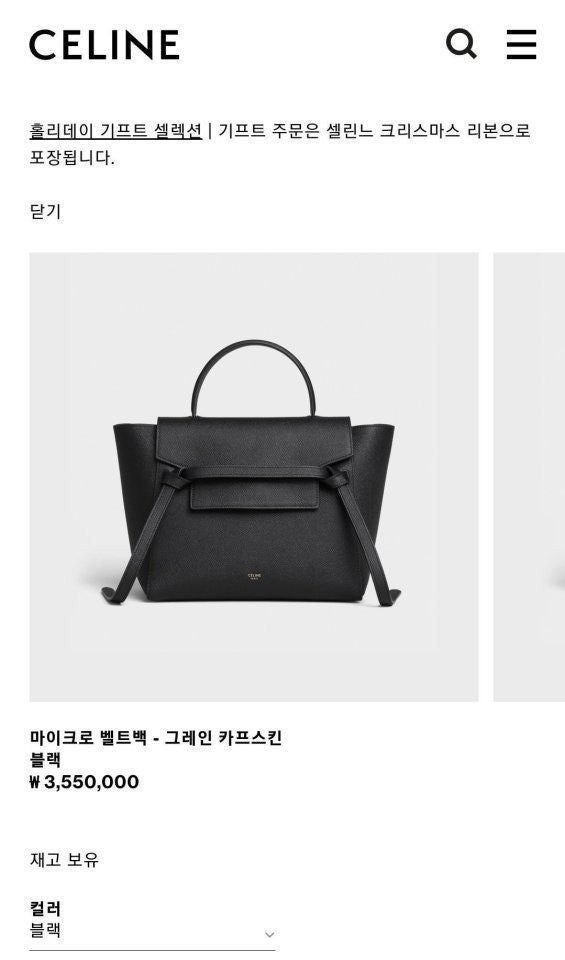The image size is (565, 960).
Task: Select the 마이크로 벨트백 product title
Action: (155, 737)
